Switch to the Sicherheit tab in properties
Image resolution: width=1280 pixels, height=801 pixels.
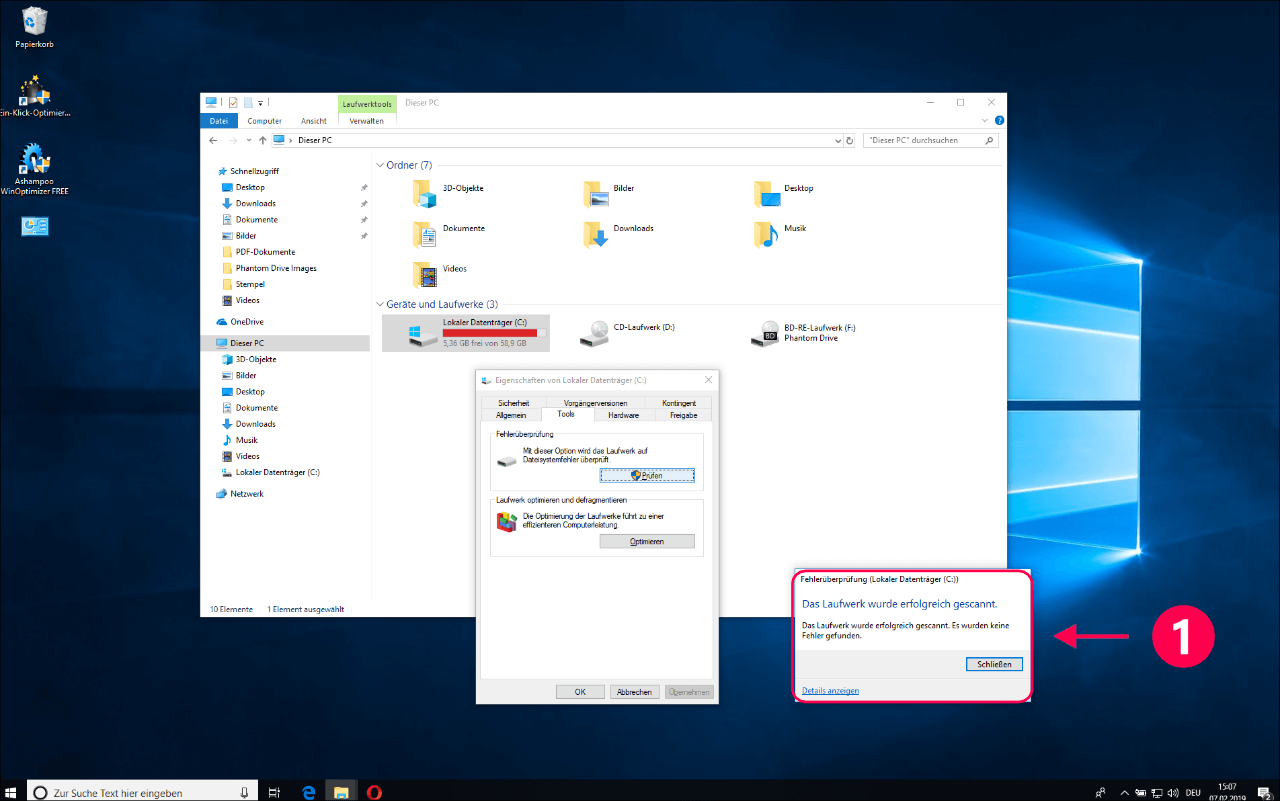point(512,403)
